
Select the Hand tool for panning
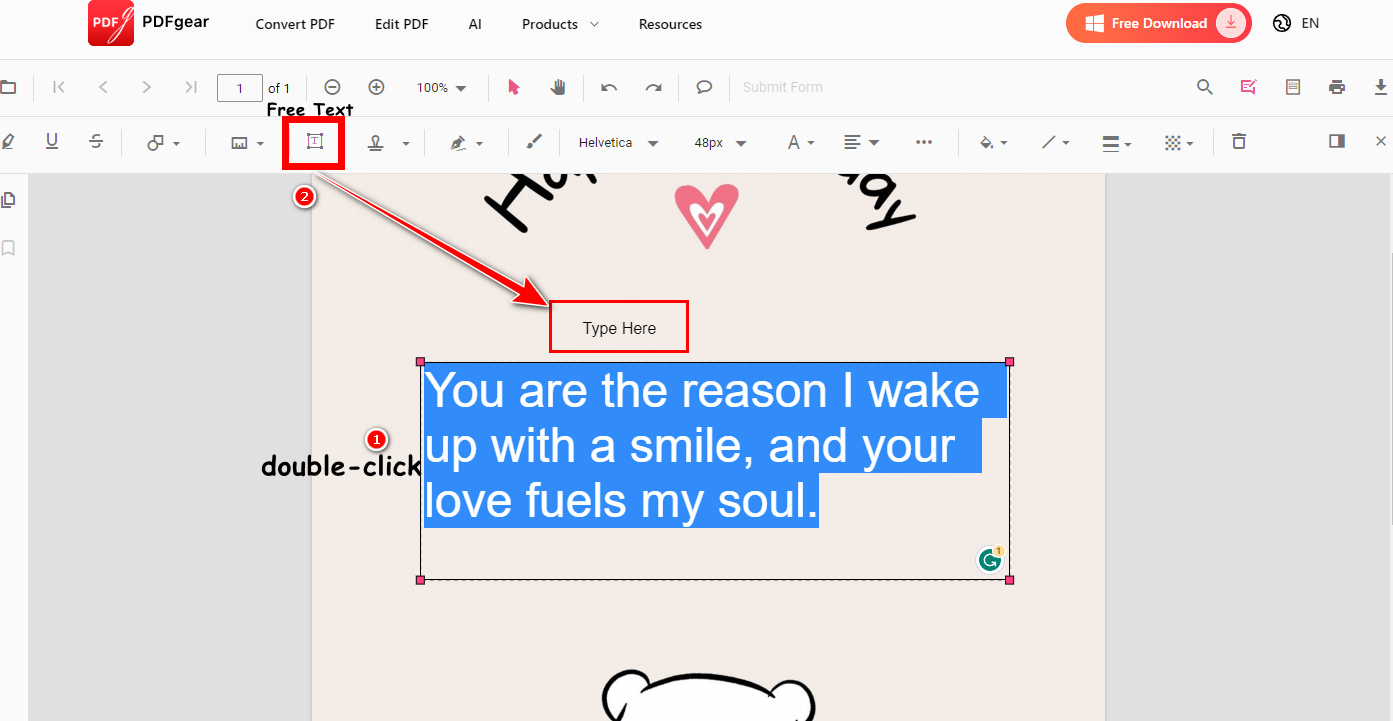(558, 87)
